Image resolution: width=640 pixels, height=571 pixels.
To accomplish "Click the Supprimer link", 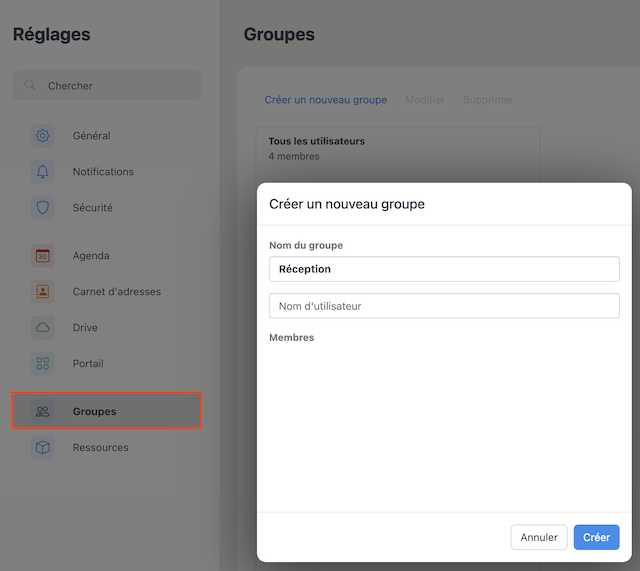I will [488, 100].
